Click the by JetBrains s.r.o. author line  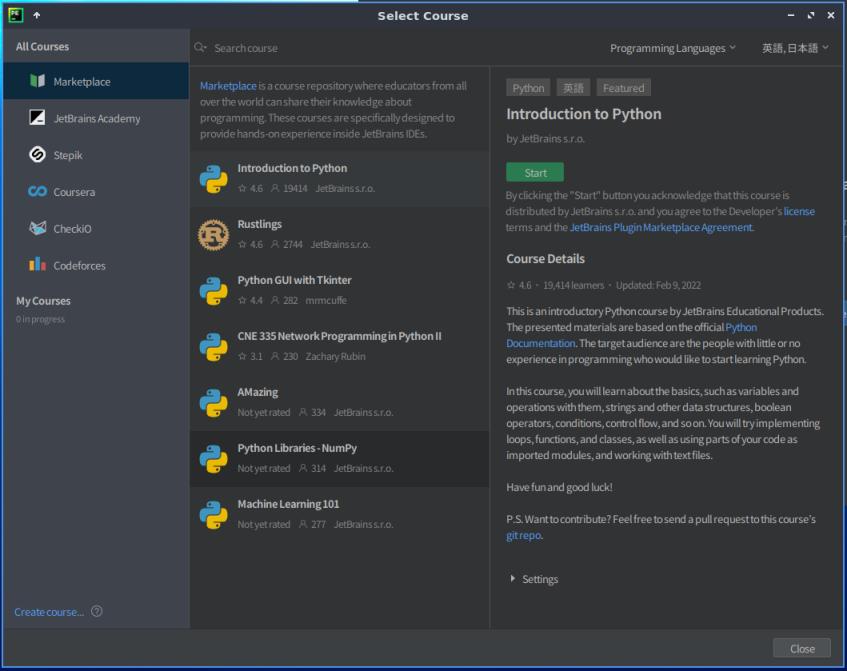(x=545, y=138)
